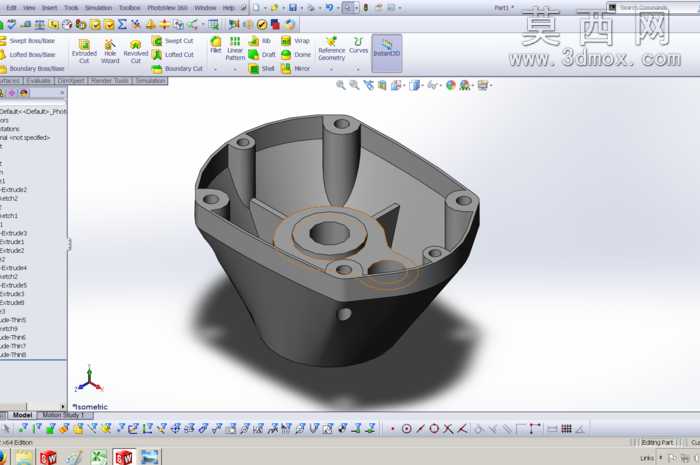Toggle the Instant3D button

(387, 53)
